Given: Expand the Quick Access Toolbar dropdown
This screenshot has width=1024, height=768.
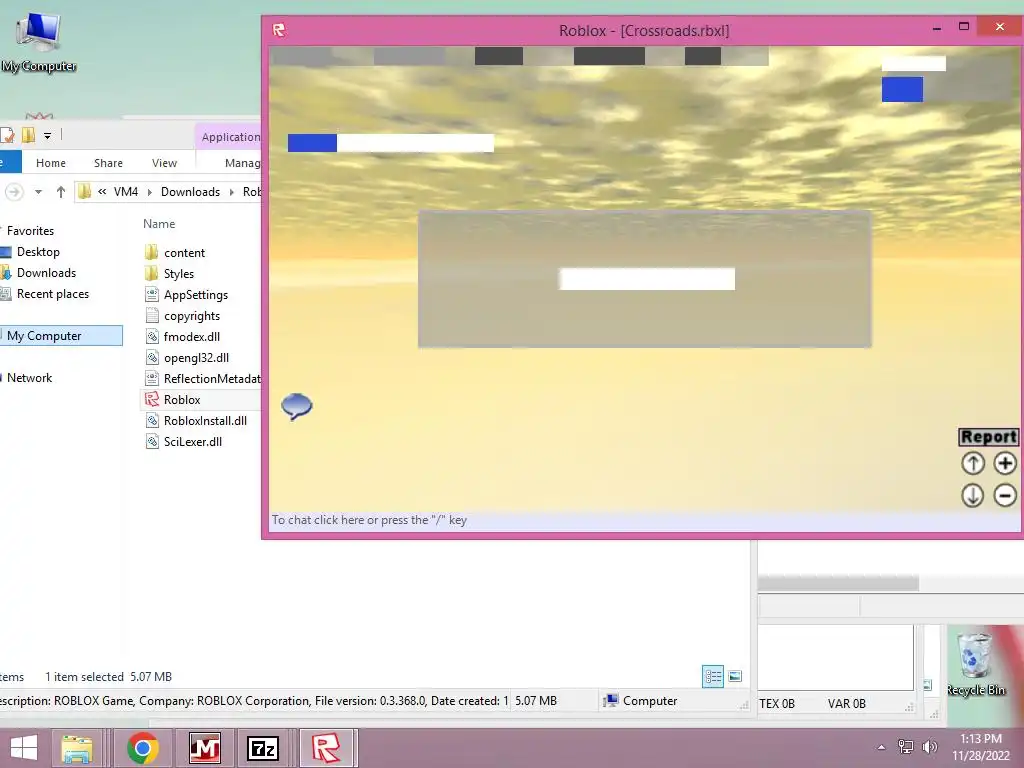Looking at the screenshot, I should [x=48, y=136].
